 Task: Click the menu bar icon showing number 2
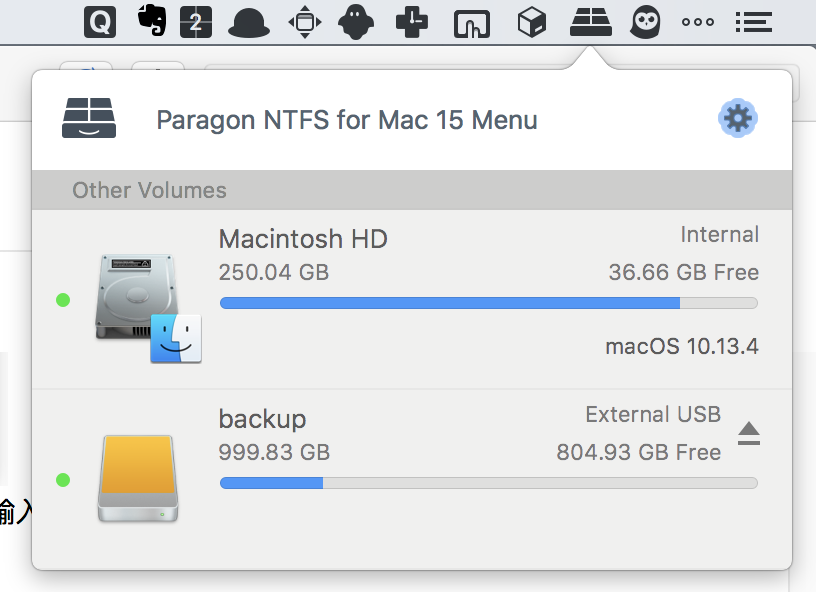coord(196,21)
